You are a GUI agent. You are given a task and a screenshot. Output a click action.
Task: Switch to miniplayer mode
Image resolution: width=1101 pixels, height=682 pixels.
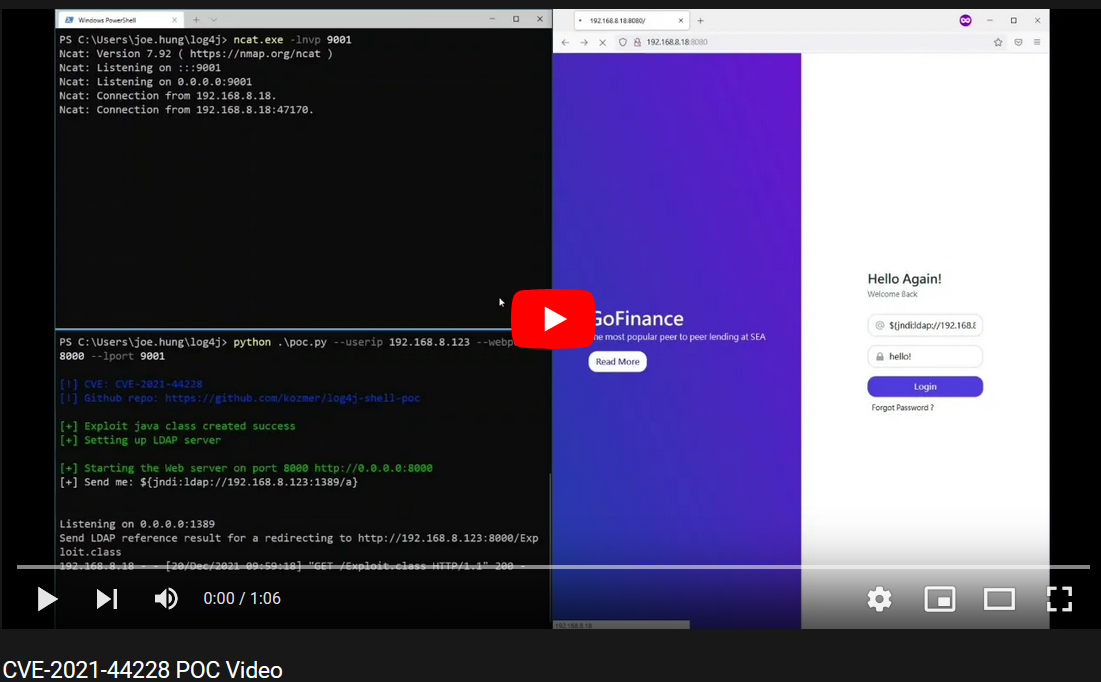[940, 599]
